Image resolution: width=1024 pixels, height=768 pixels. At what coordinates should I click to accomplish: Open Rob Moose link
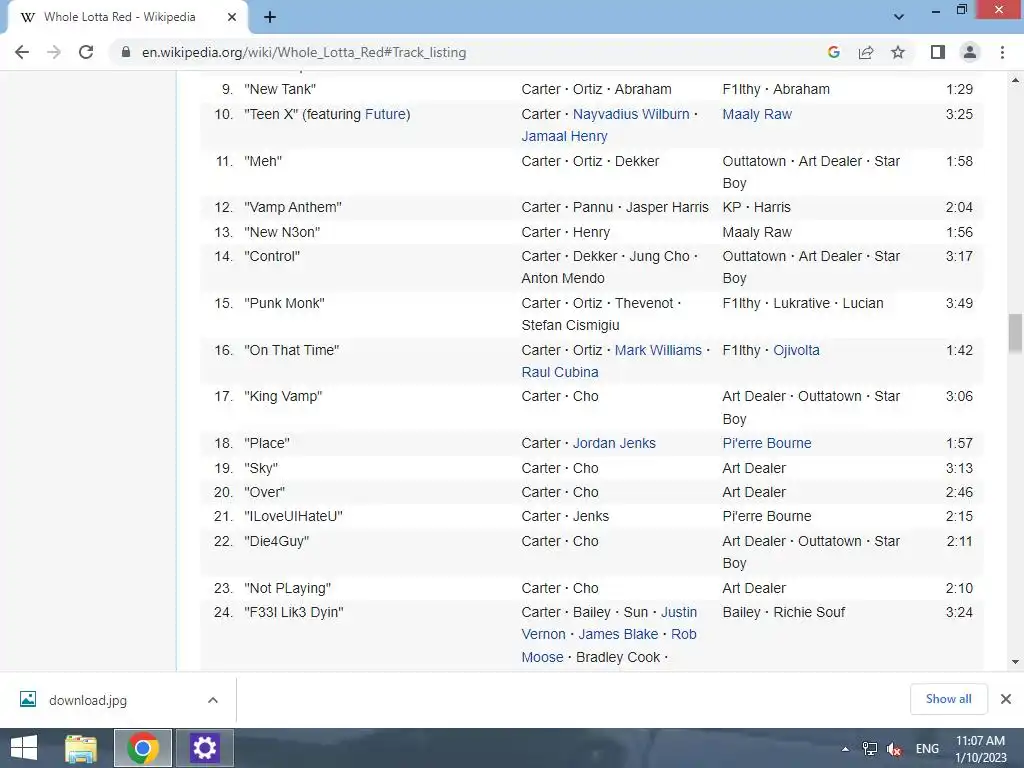click(x=609, y=645)
